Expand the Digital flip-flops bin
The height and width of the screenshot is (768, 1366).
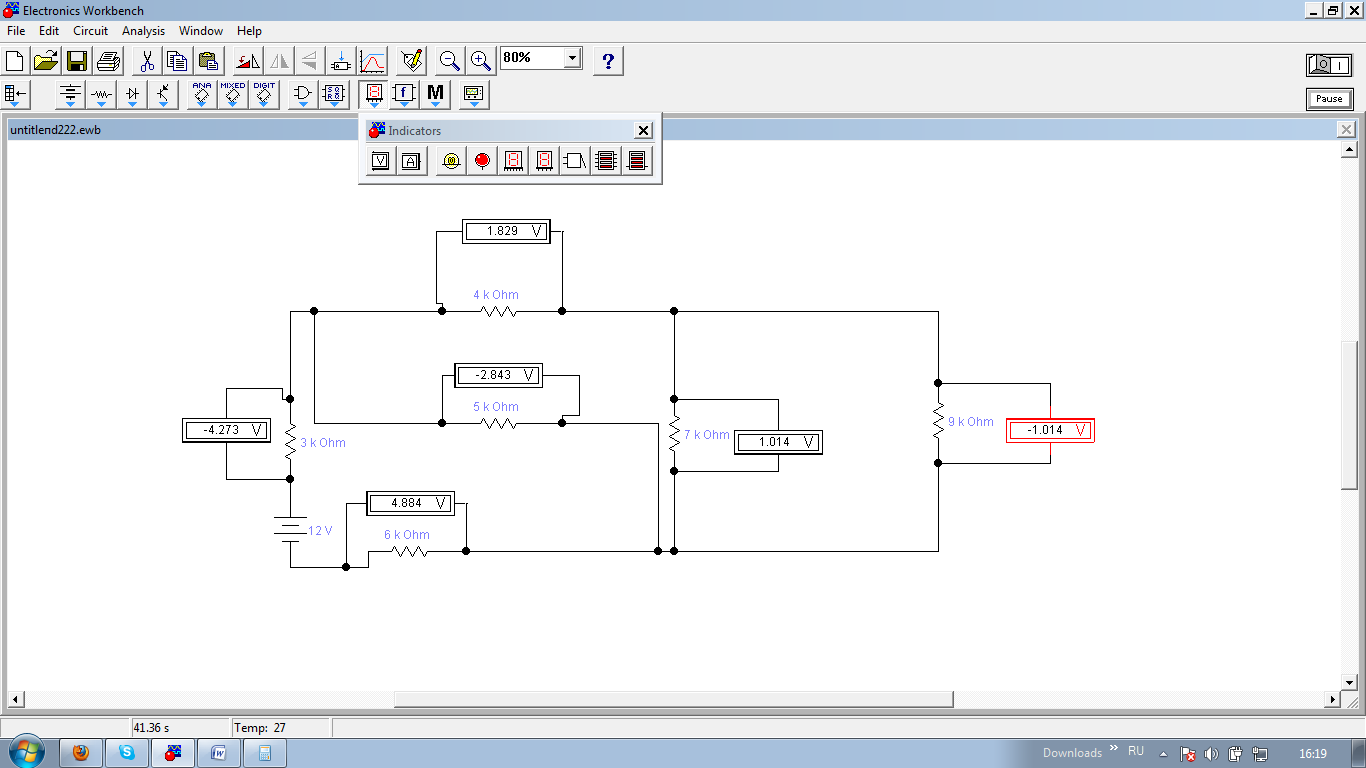click(334, 95)
